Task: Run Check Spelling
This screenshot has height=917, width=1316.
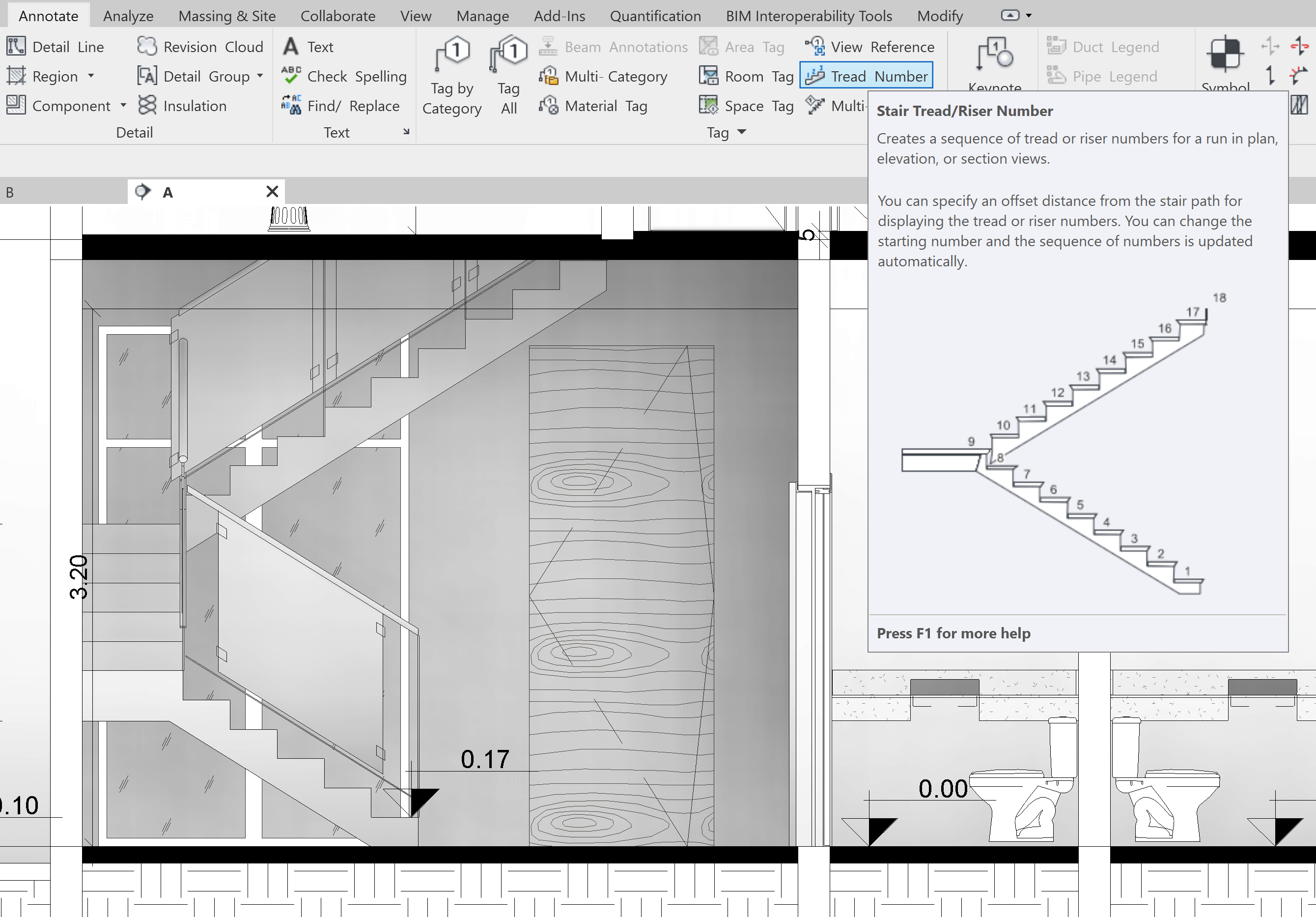Action: coord(344,76)
